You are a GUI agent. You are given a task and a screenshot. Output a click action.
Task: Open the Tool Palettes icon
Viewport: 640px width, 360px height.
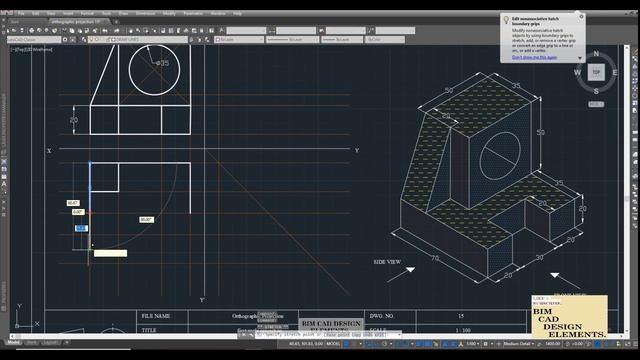[178, 31]
